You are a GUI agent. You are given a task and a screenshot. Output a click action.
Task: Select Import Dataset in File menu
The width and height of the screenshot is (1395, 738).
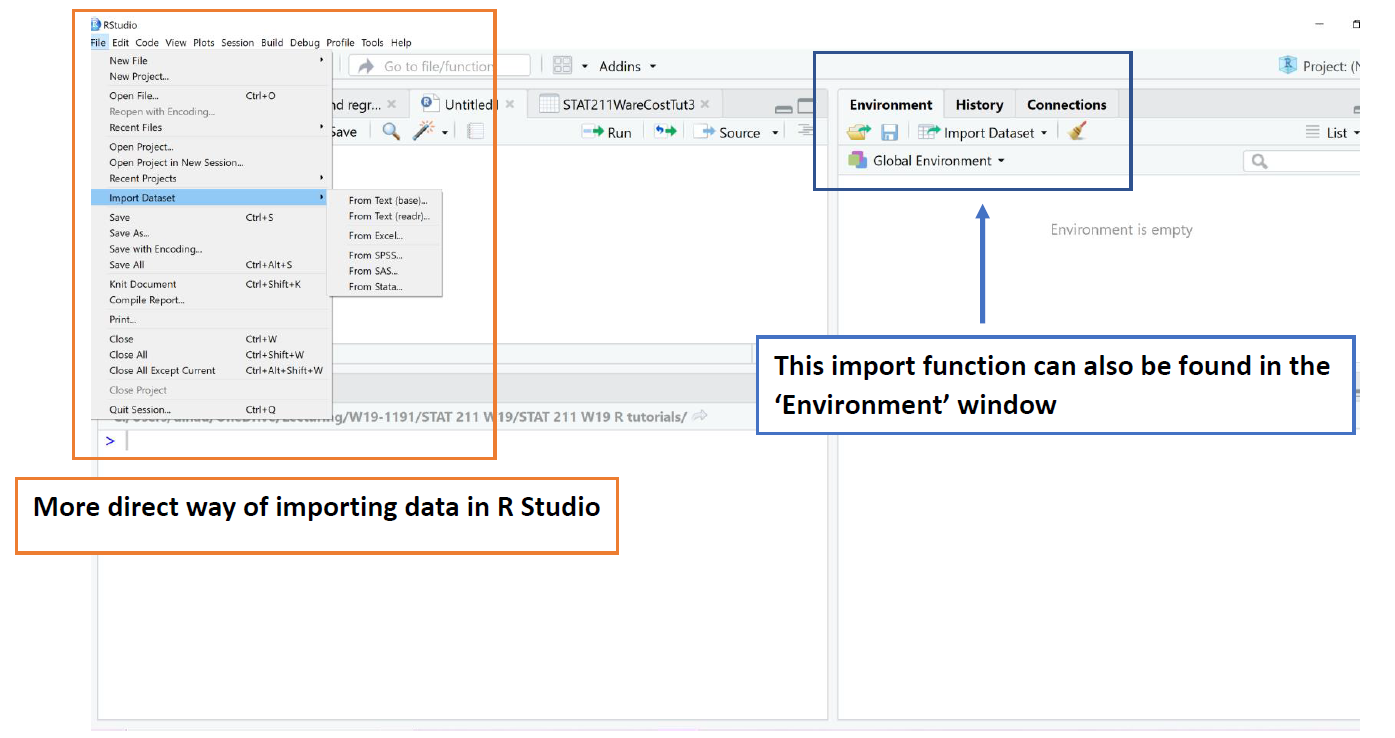[210, 198]
